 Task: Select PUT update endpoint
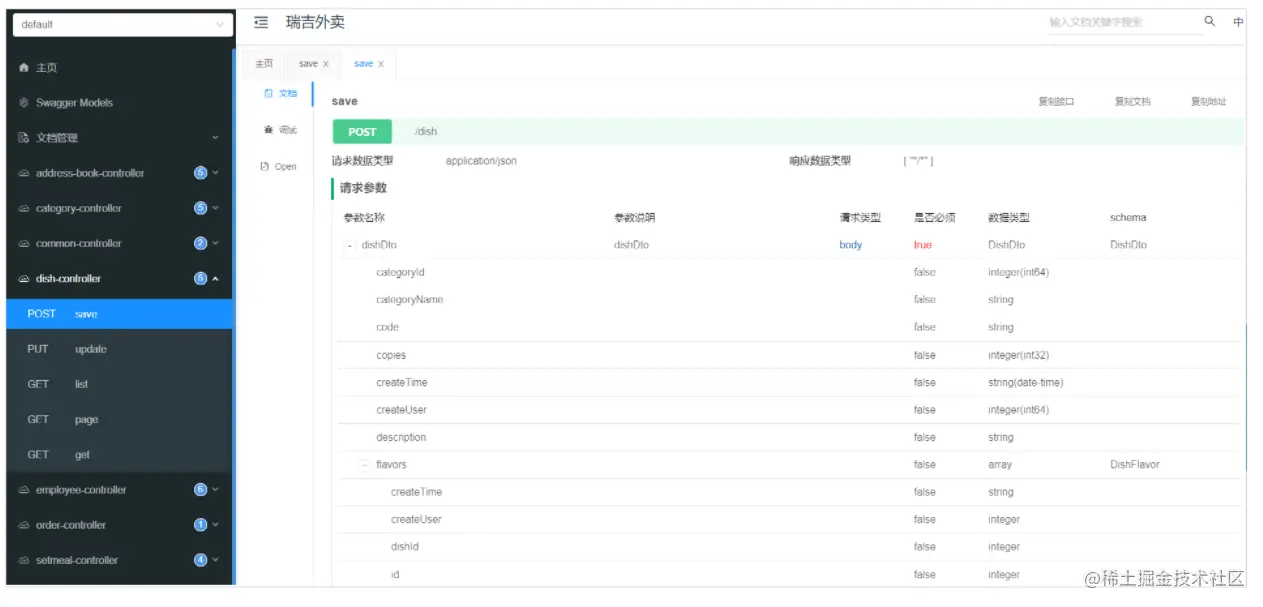(119, 349)
